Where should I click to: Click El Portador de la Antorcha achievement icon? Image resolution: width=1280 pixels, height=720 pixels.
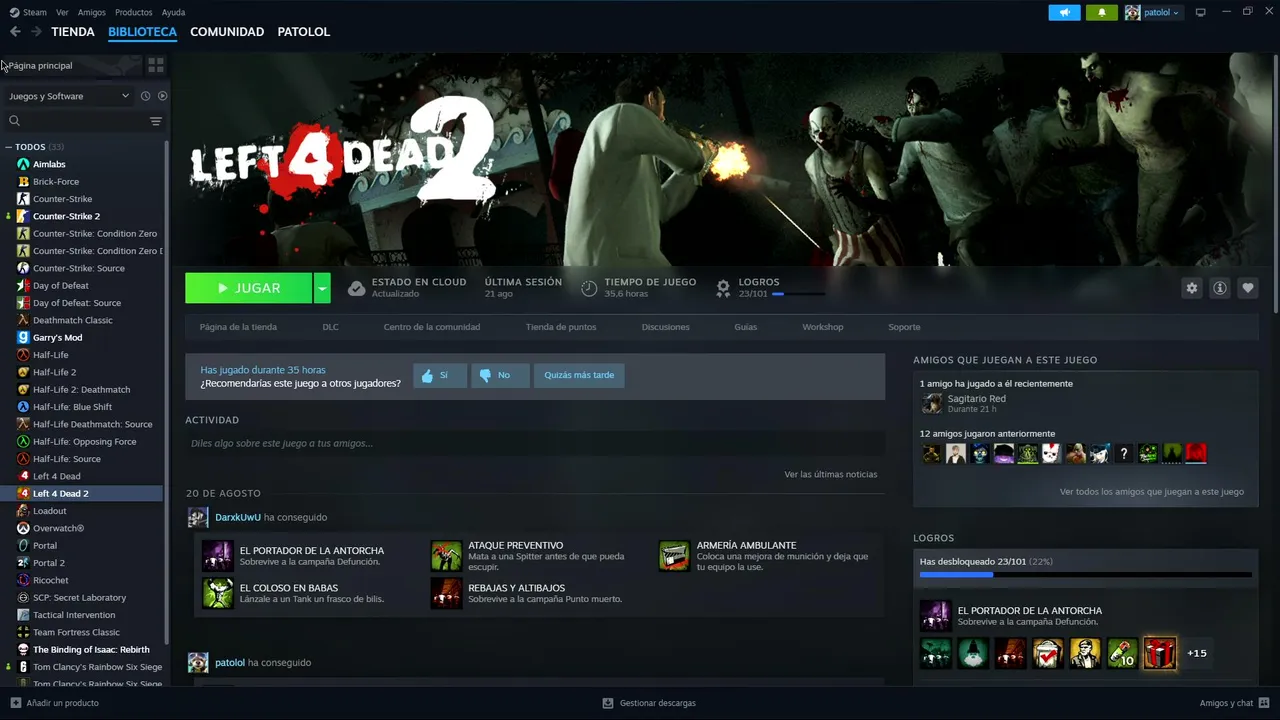217,556
